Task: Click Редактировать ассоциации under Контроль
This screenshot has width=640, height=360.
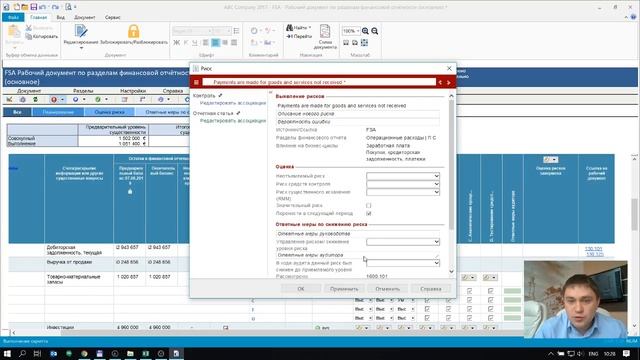Action: point(233,103)
